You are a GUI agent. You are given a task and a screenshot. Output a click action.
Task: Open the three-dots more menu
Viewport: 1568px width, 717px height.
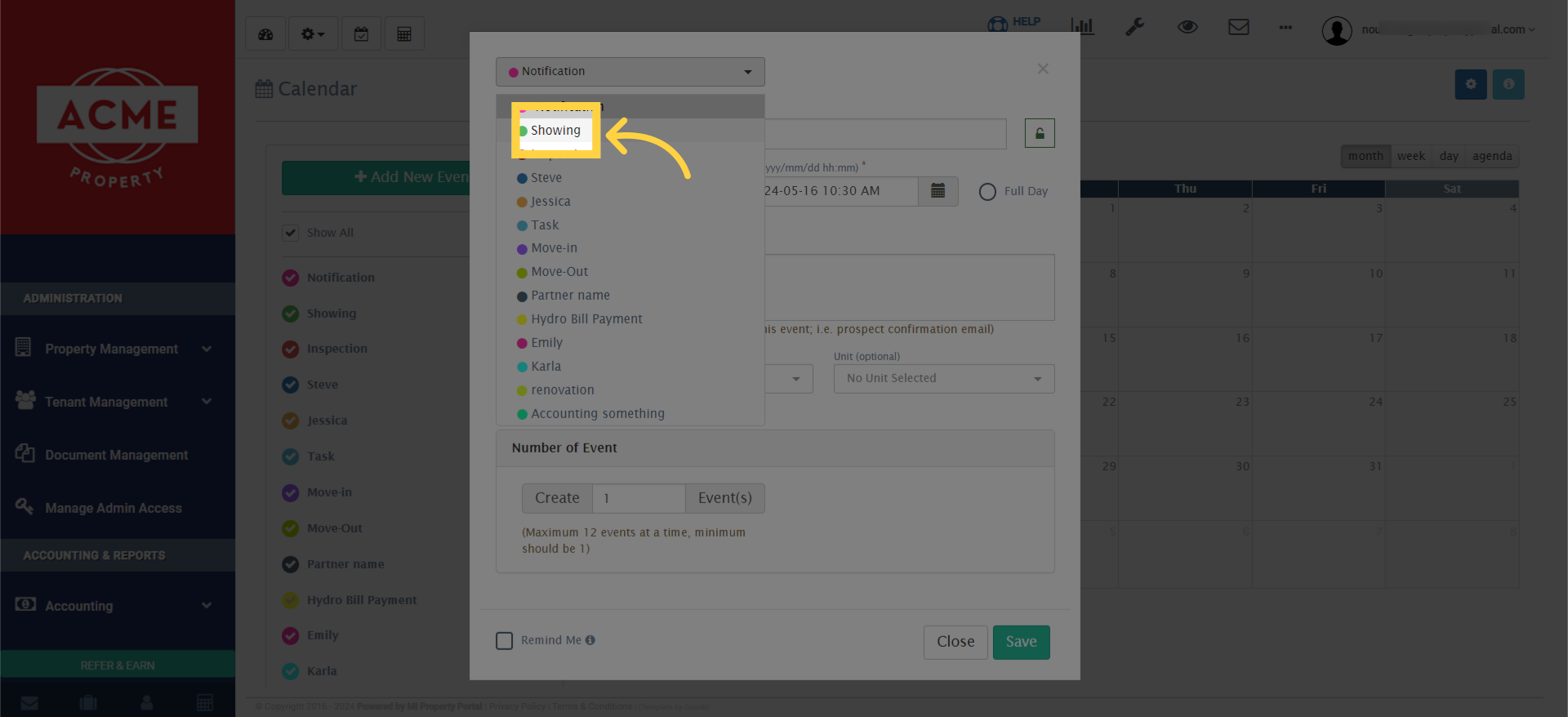coord(1285,28)
